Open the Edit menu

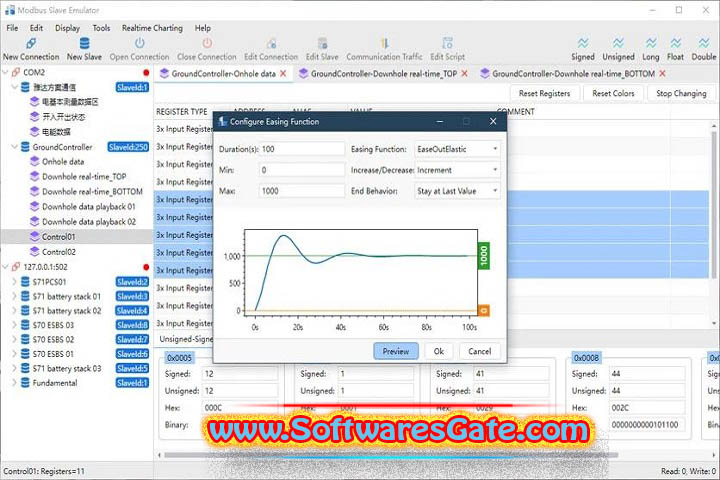click(36, 28)
